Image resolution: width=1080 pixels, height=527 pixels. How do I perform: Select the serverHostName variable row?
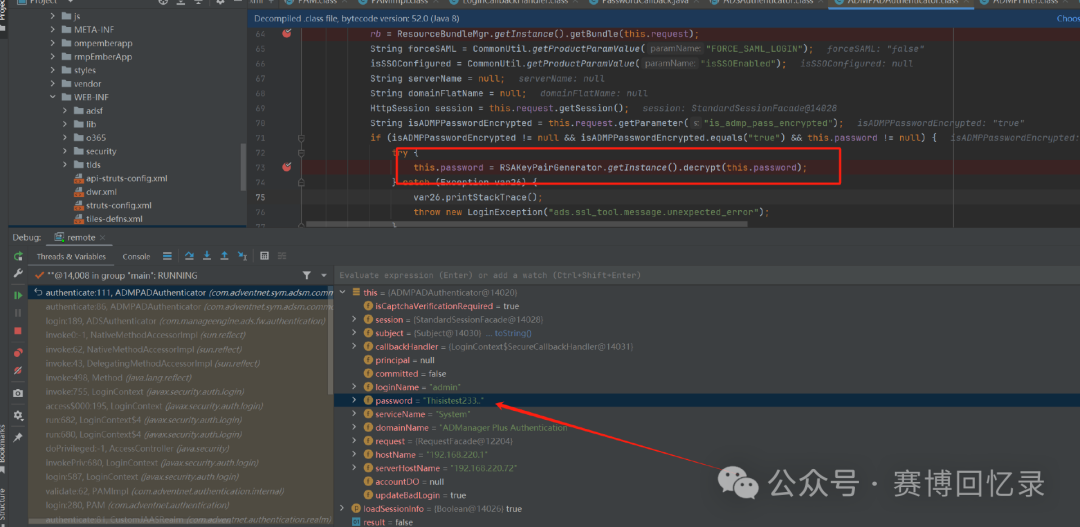pos(707,468)
